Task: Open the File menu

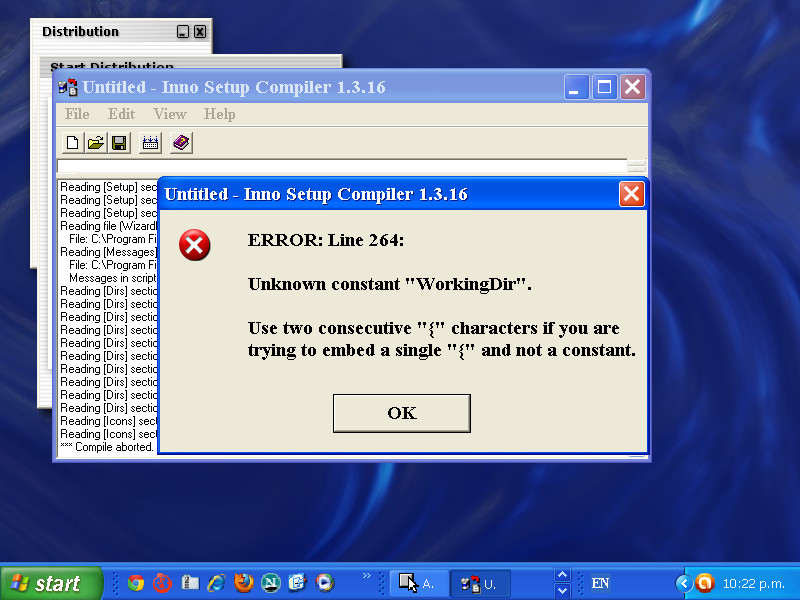Action: (x=77, y=114)
